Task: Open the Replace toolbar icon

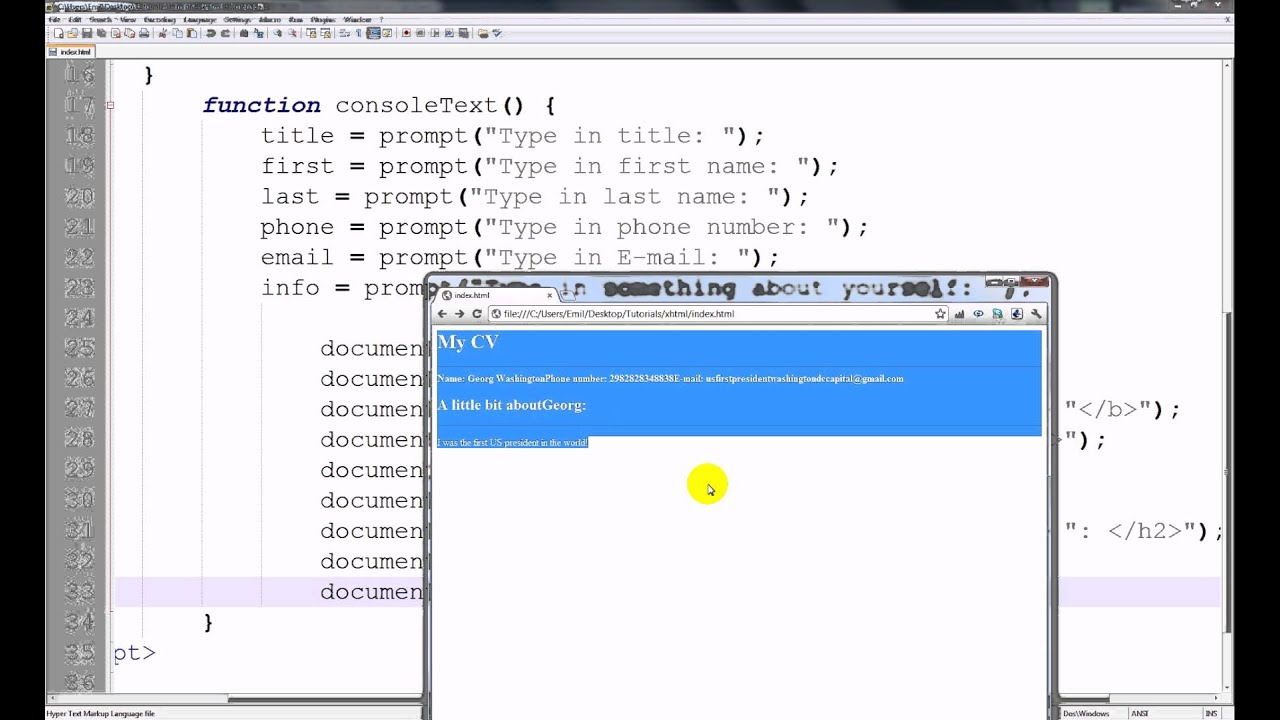Action: 259,33
